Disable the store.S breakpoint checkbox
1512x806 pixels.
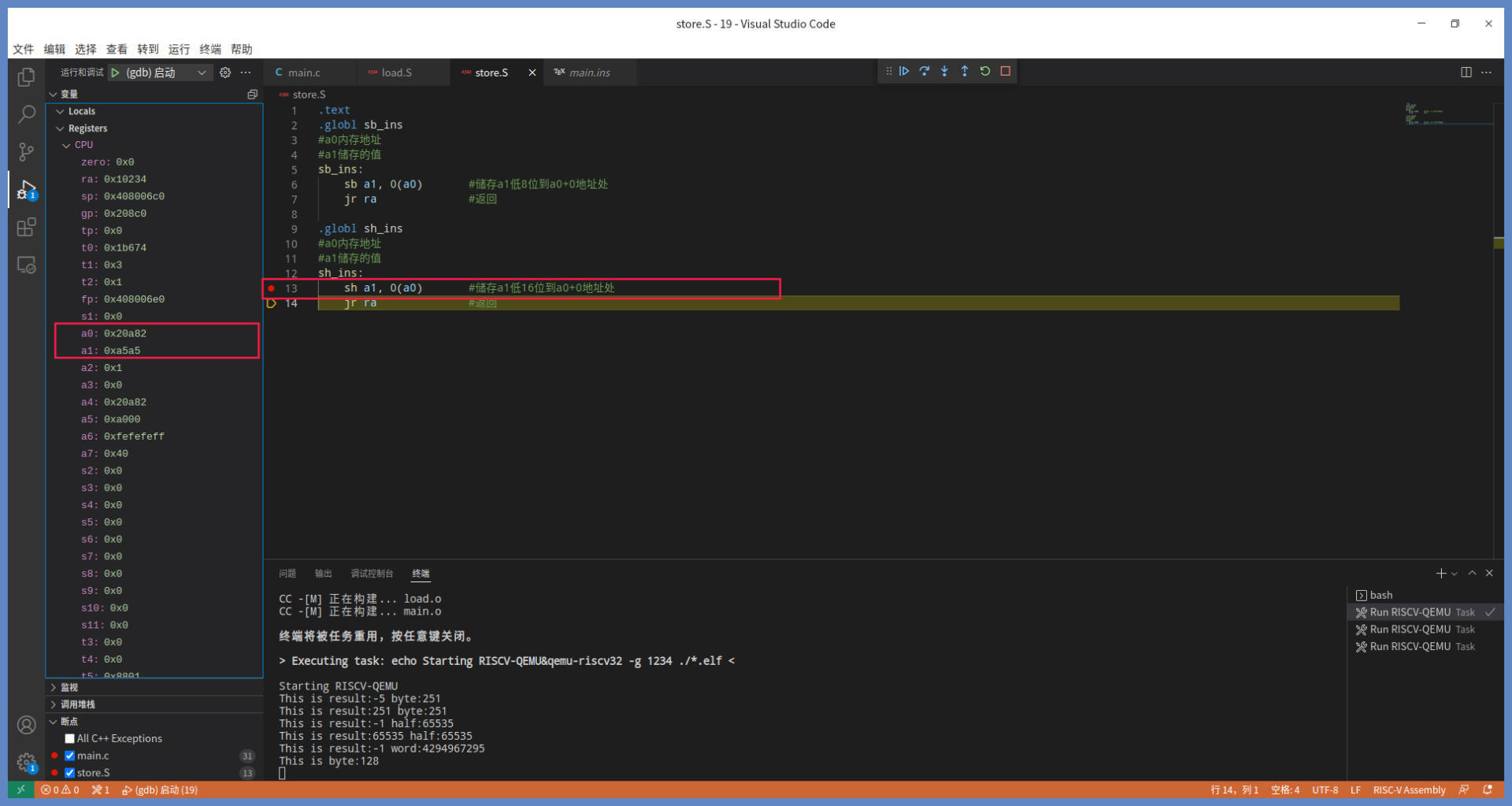pos(70,773)
